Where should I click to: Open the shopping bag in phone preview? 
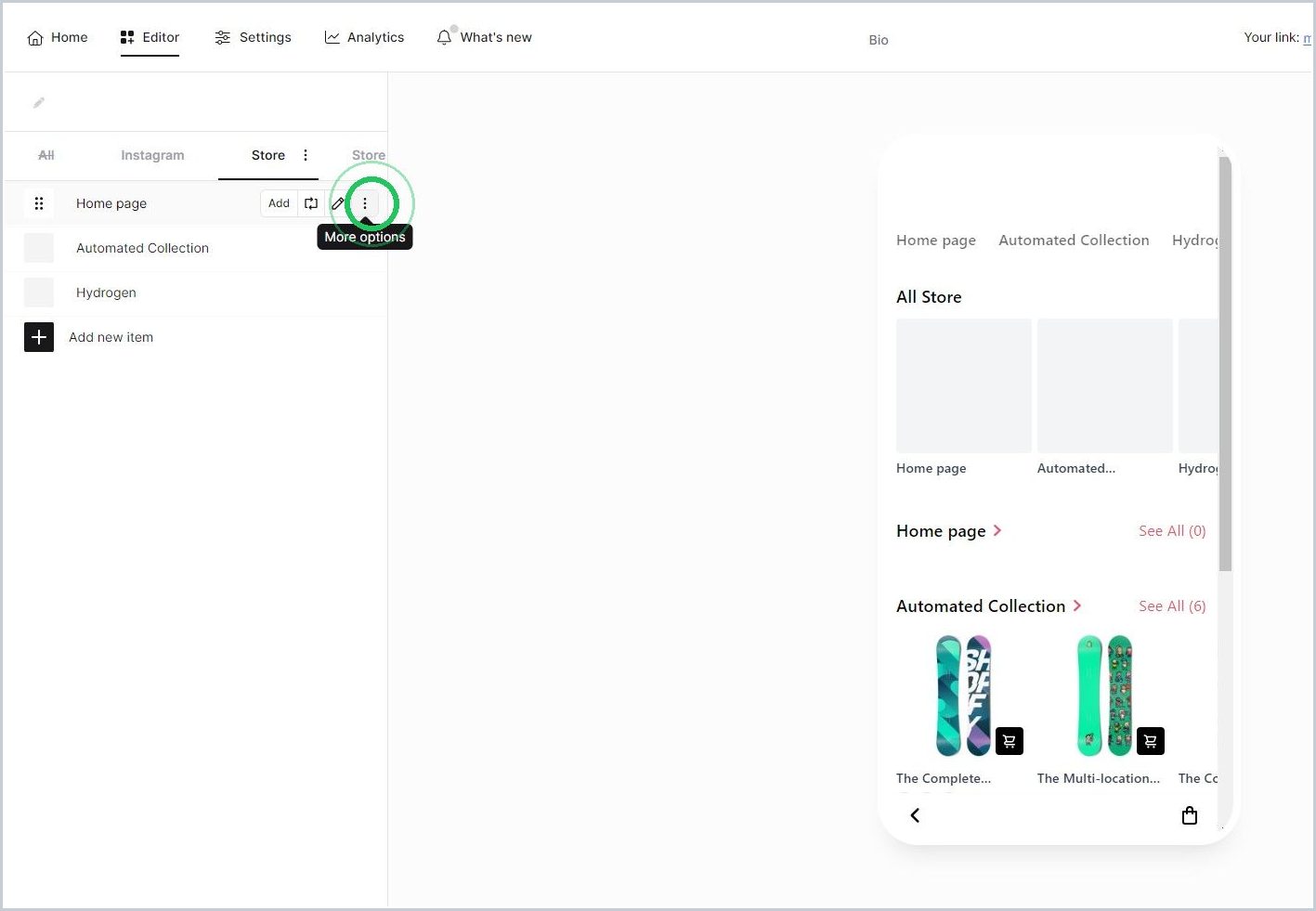tap(1190, 815)
